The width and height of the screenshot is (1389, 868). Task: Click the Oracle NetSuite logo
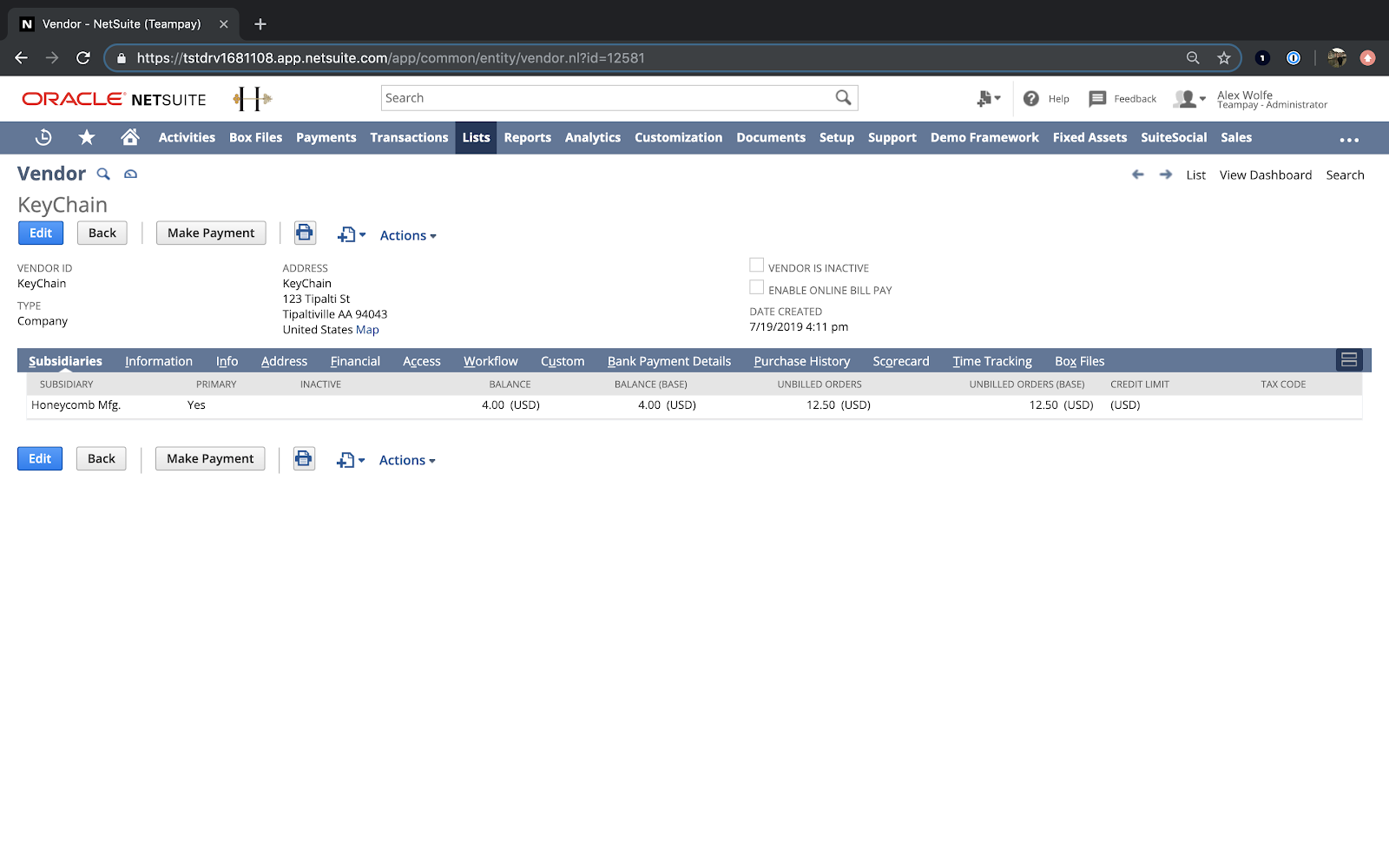click(x=114, y=99)
